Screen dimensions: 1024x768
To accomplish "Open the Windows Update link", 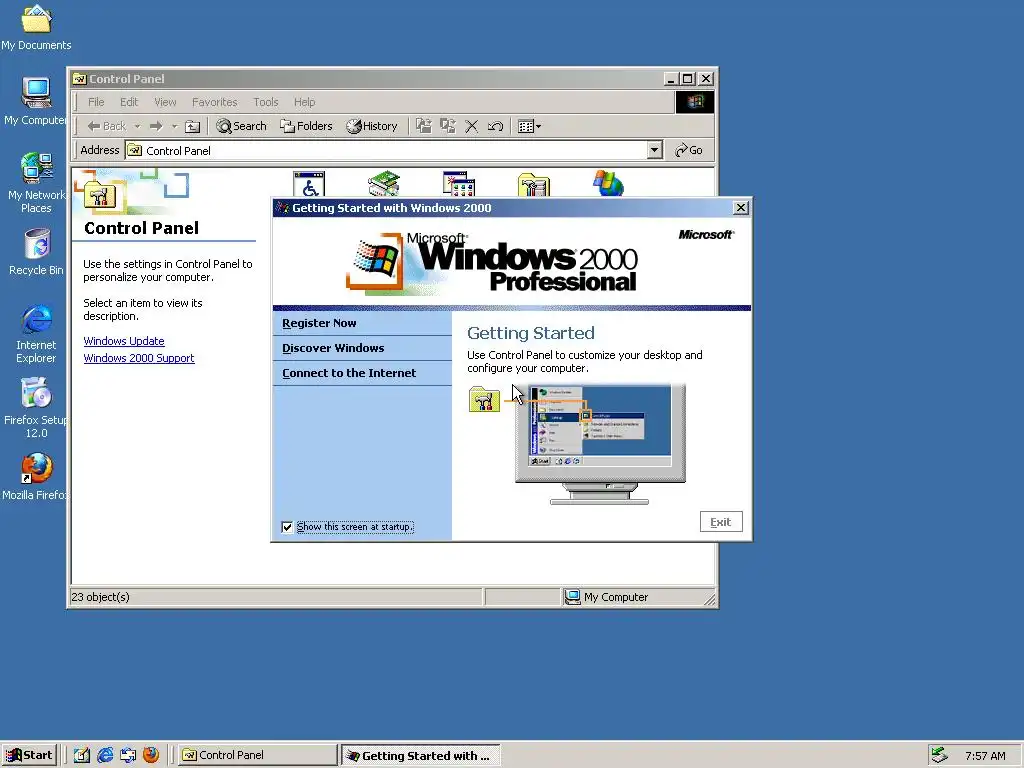I will click(x=124, y=341).
